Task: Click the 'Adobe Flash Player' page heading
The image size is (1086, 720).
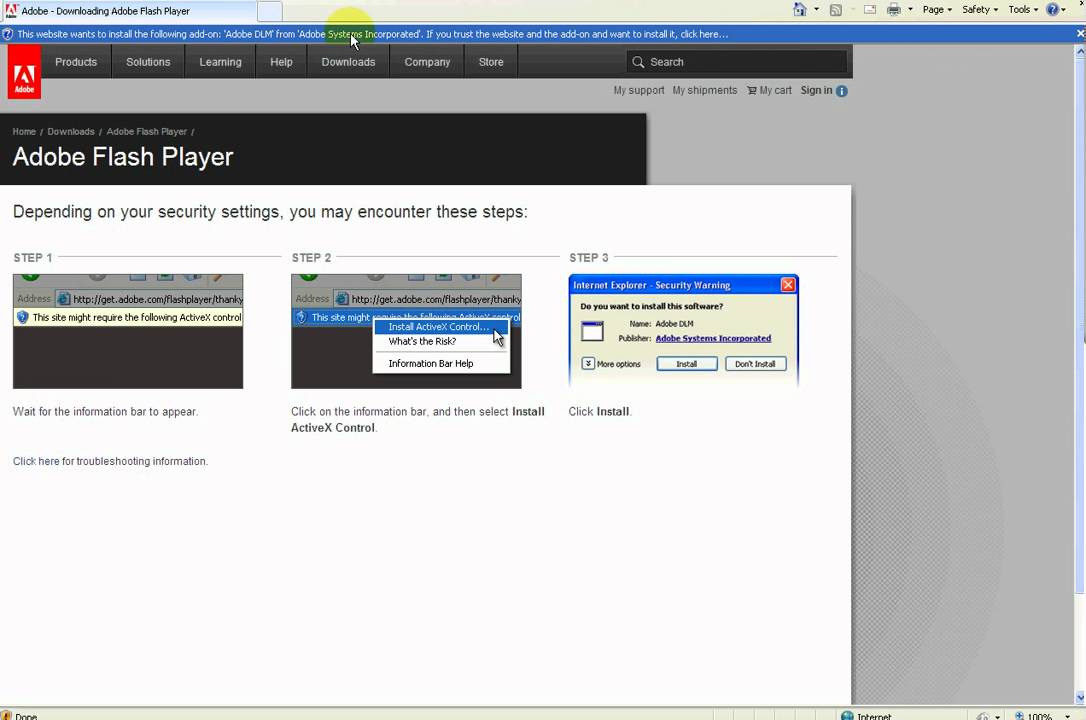Action: [x=123, y=157]
